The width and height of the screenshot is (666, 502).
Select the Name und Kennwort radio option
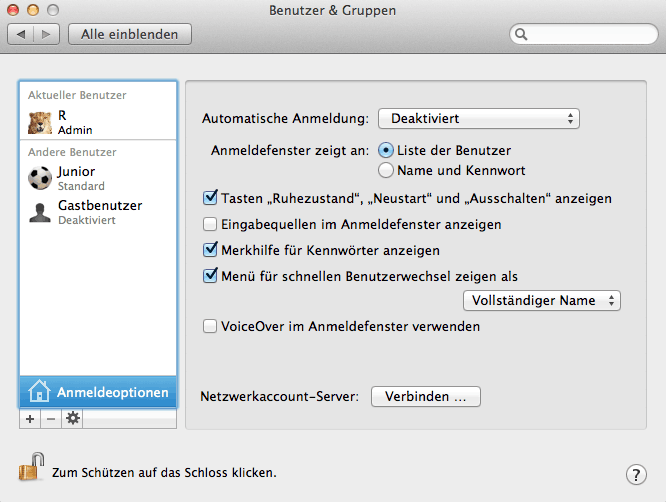pyautogui.click(x=386, y=170)
